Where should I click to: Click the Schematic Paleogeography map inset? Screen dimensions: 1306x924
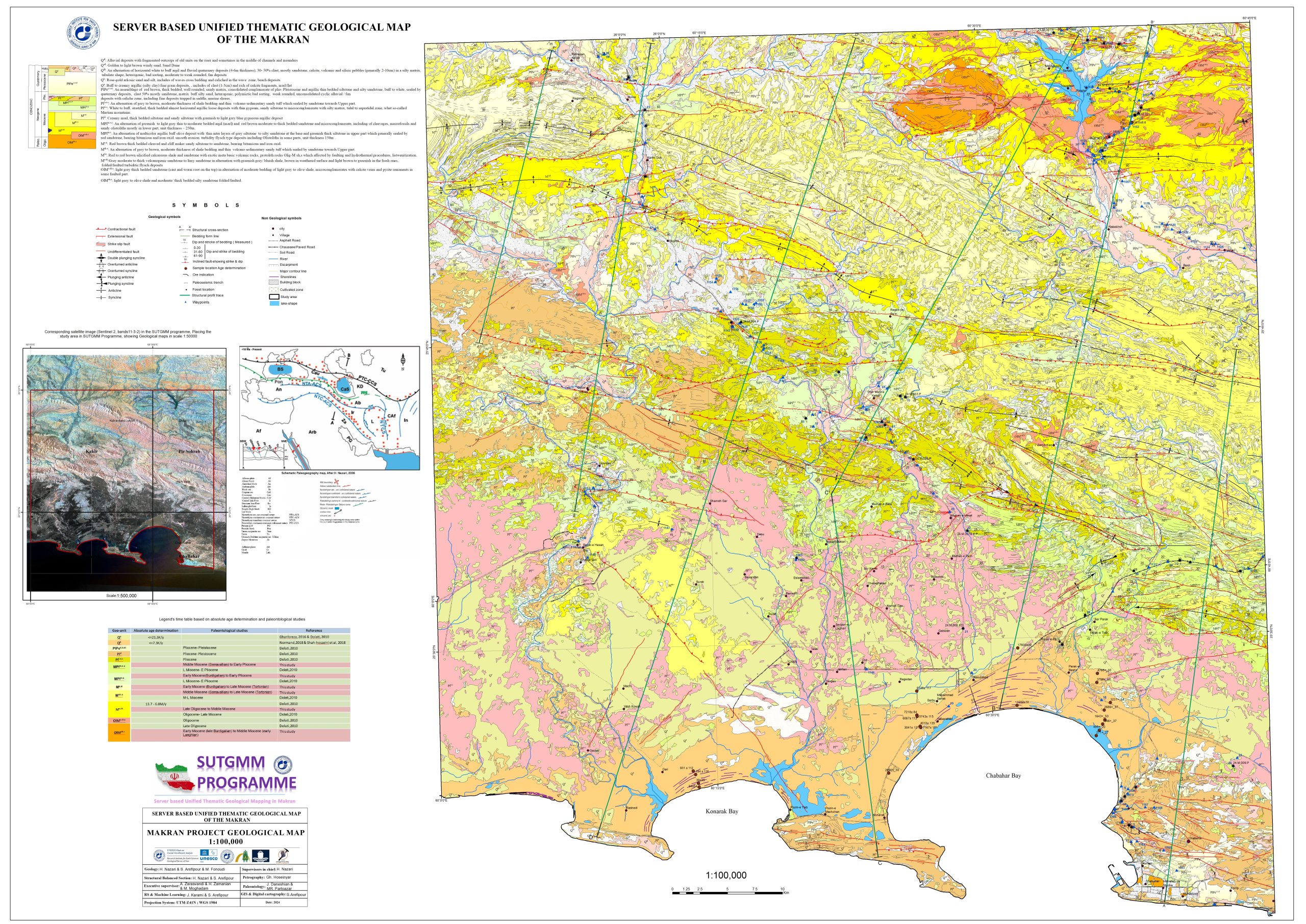pos(330,407)
